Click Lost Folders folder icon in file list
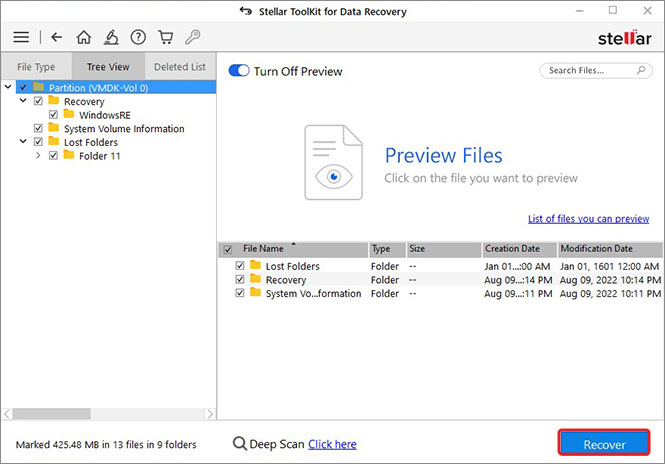Image resolution: width=665 pixels, height=464 pixels. pyautogui.click(x=255, y=266)
